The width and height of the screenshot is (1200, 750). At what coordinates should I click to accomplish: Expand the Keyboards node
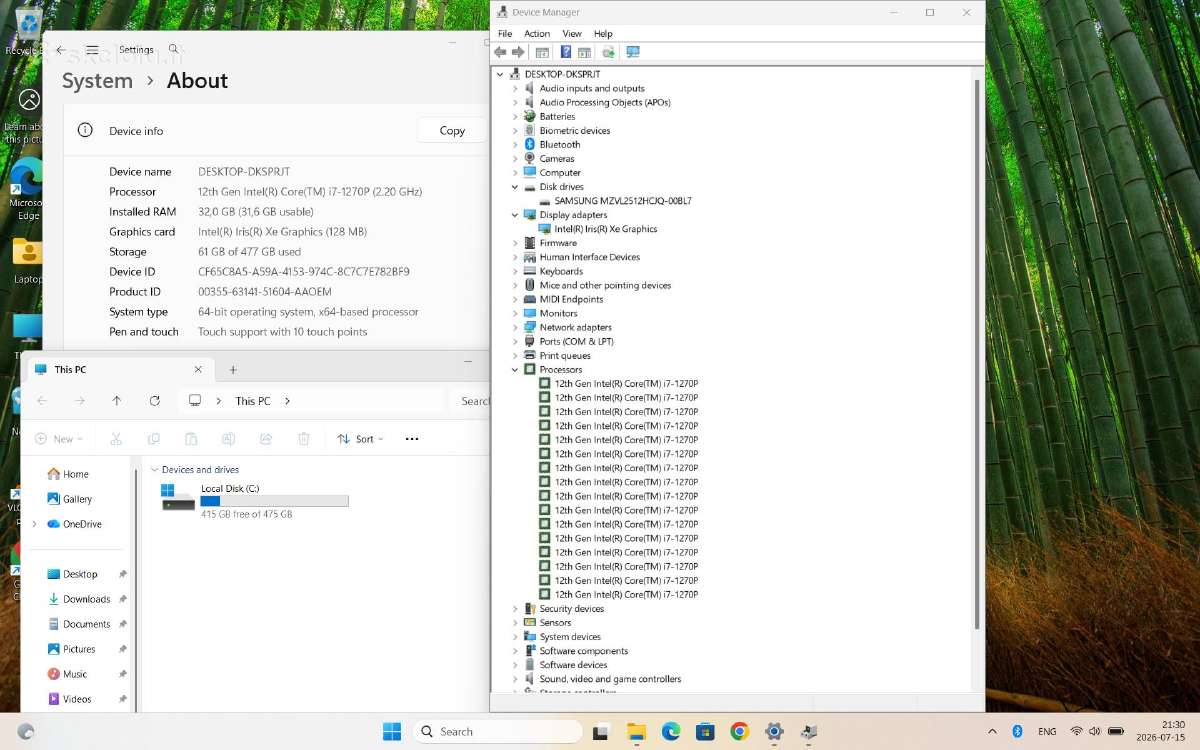pos(516,271)
